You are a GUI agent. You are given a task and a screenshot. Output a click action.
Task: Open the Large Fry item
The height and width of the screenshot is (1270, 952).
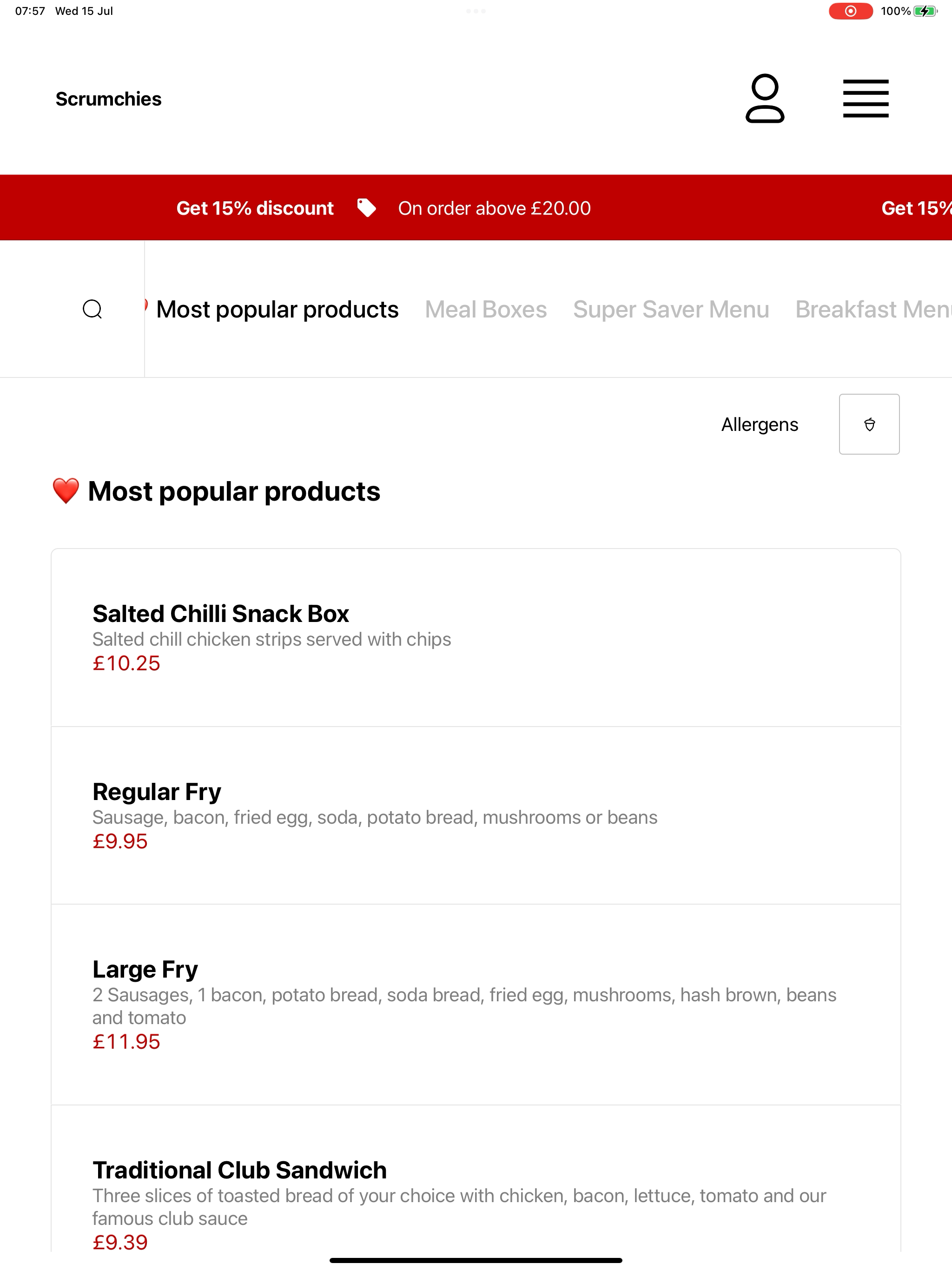[476, 1005]
